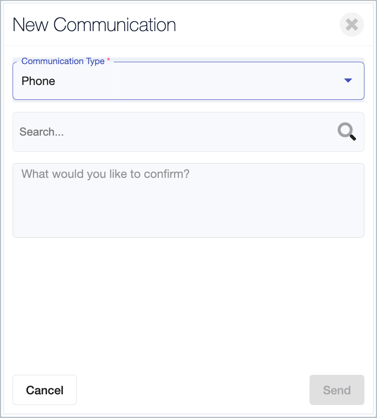Select the Phone value in dropdown
Image resolution: width=377 pixels, height=418 pixels.
(38, 81)
